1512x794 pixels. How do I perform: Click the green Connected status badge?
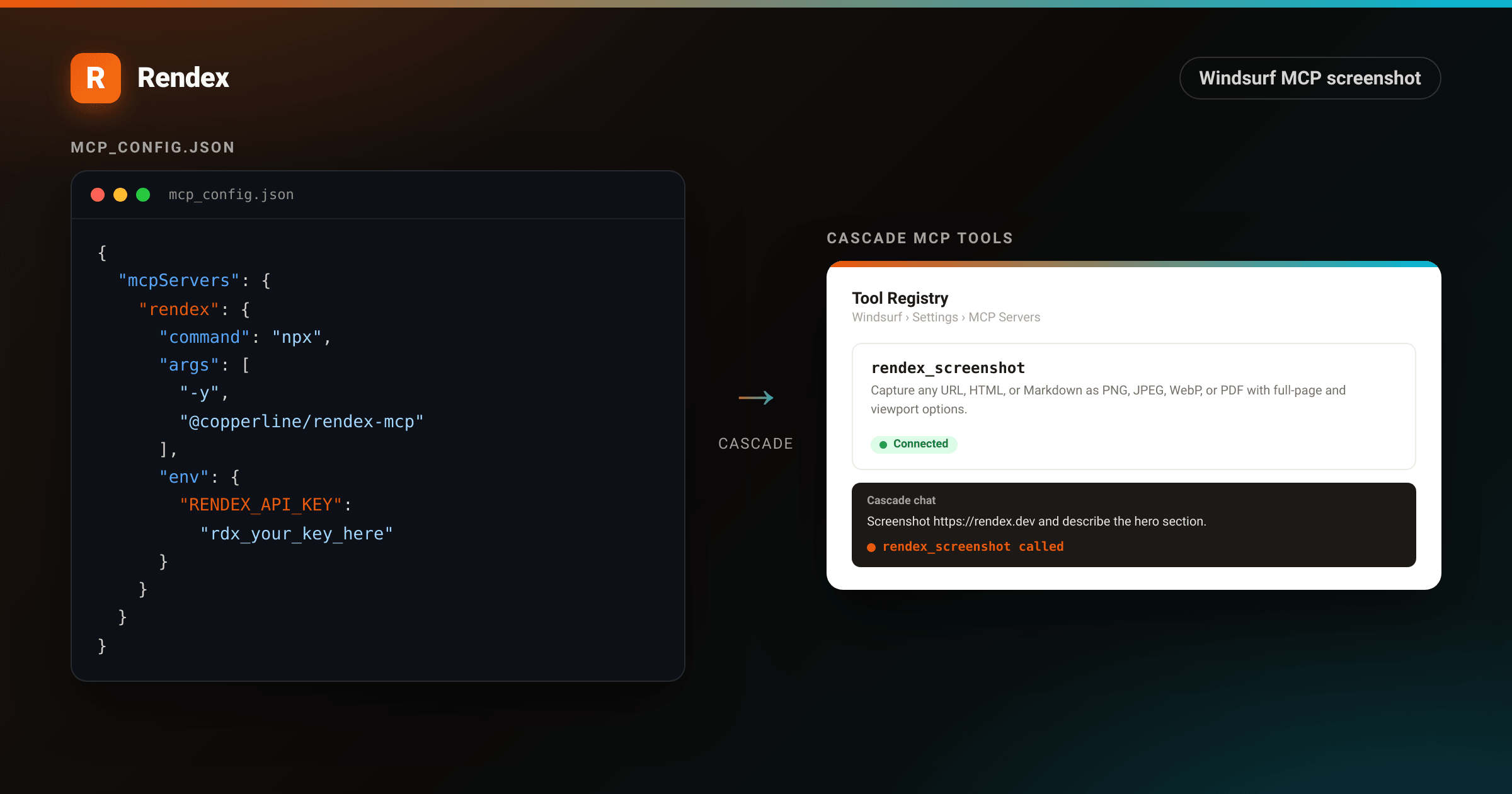click(x=914, y=444)
